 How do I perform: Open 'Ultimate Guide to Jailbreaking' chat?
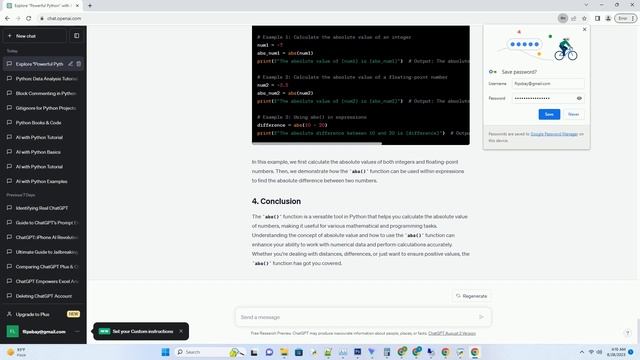[43, 252]
